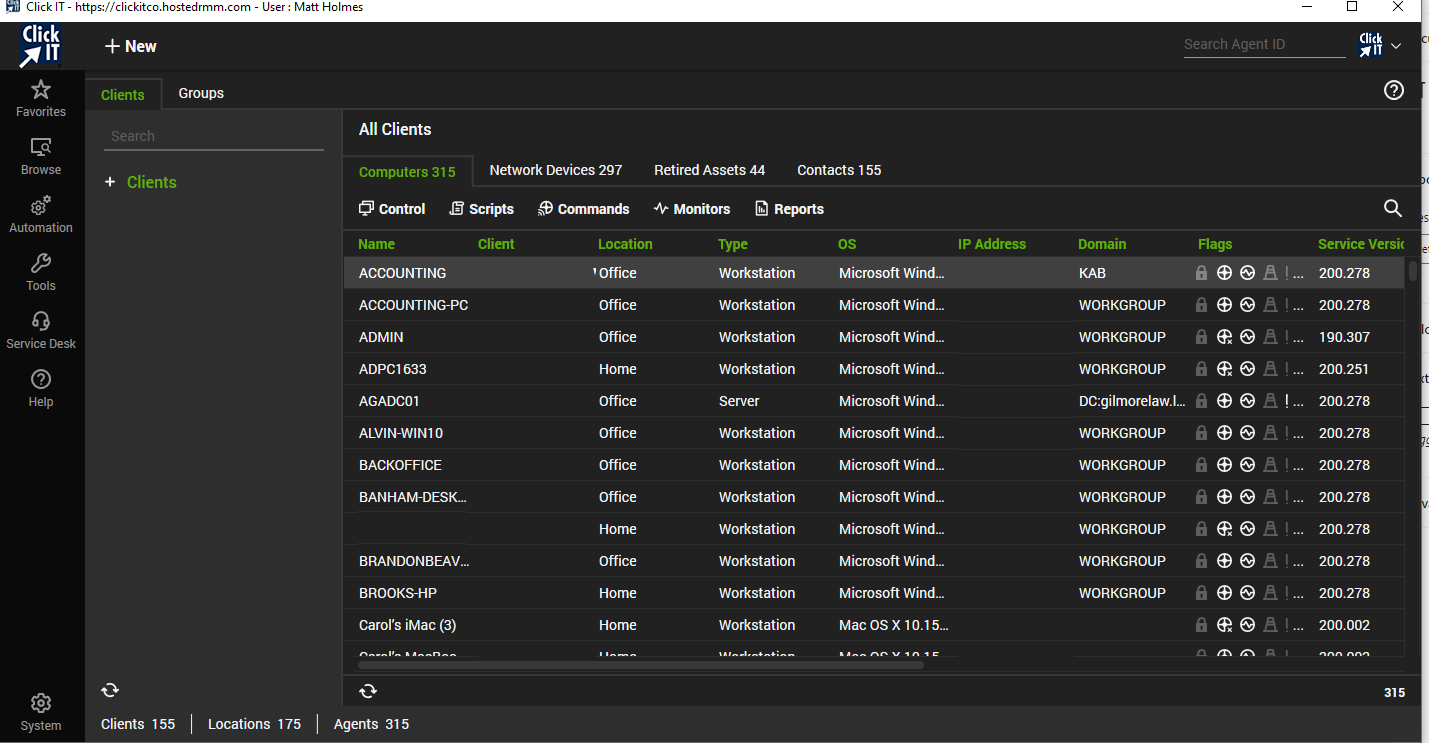1429x750 pixels.
Task: Click the crosshair flag in ADPC1633 row
Action: [1224, 369]
